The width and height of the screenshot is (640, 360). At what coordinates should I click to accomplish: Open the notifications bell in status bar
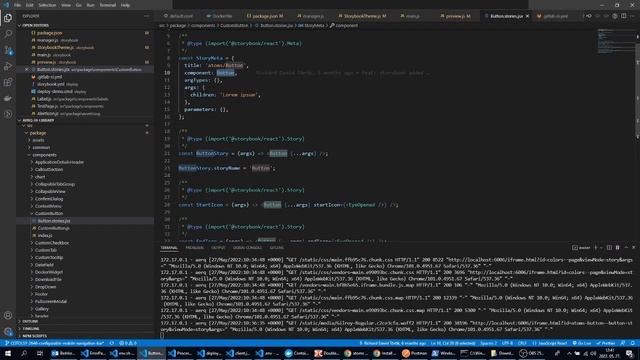[632, 343]
